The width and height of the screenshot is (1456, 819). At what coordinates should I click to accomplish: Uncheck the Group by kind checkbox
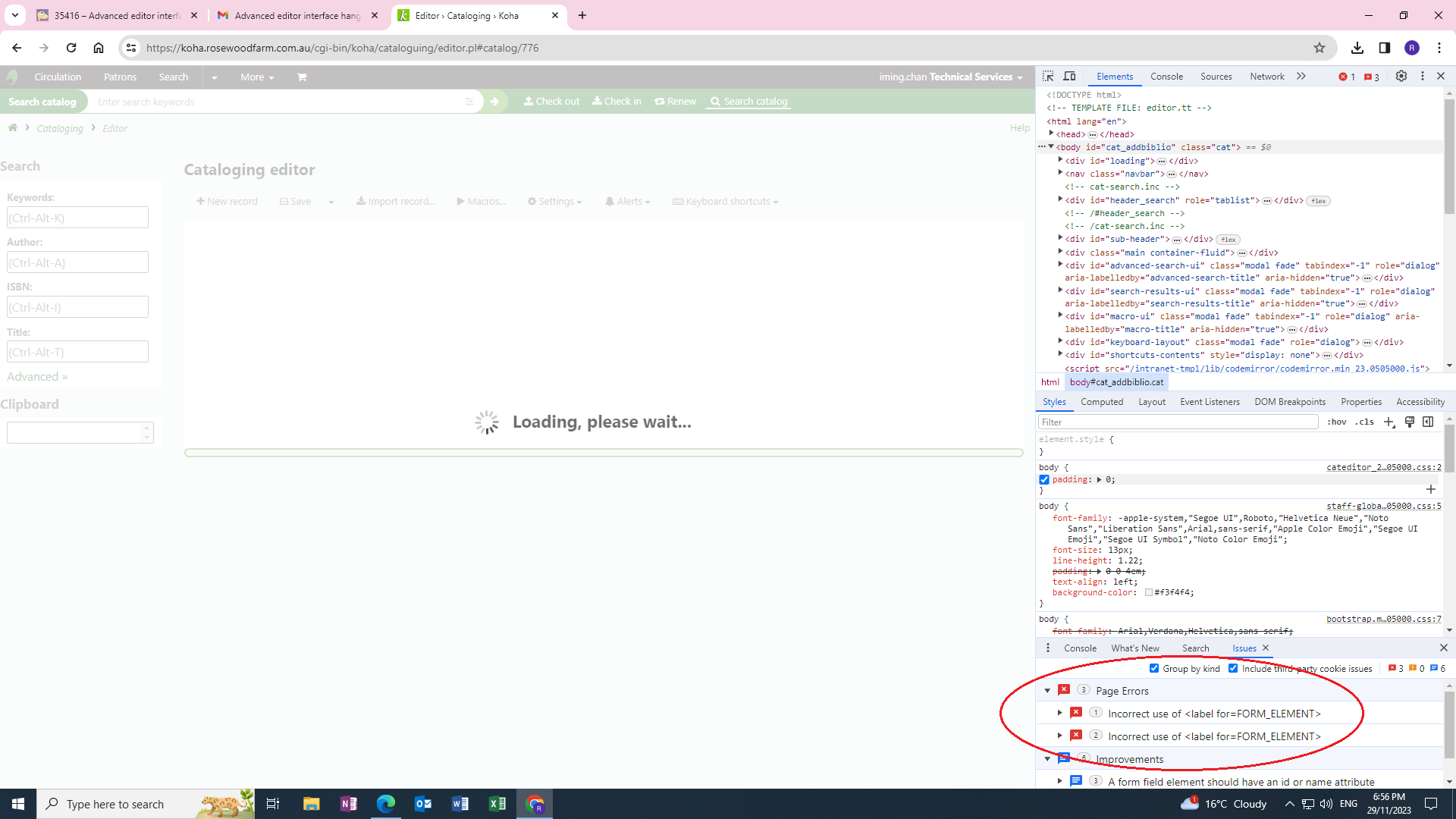[x=1154, y=669]
